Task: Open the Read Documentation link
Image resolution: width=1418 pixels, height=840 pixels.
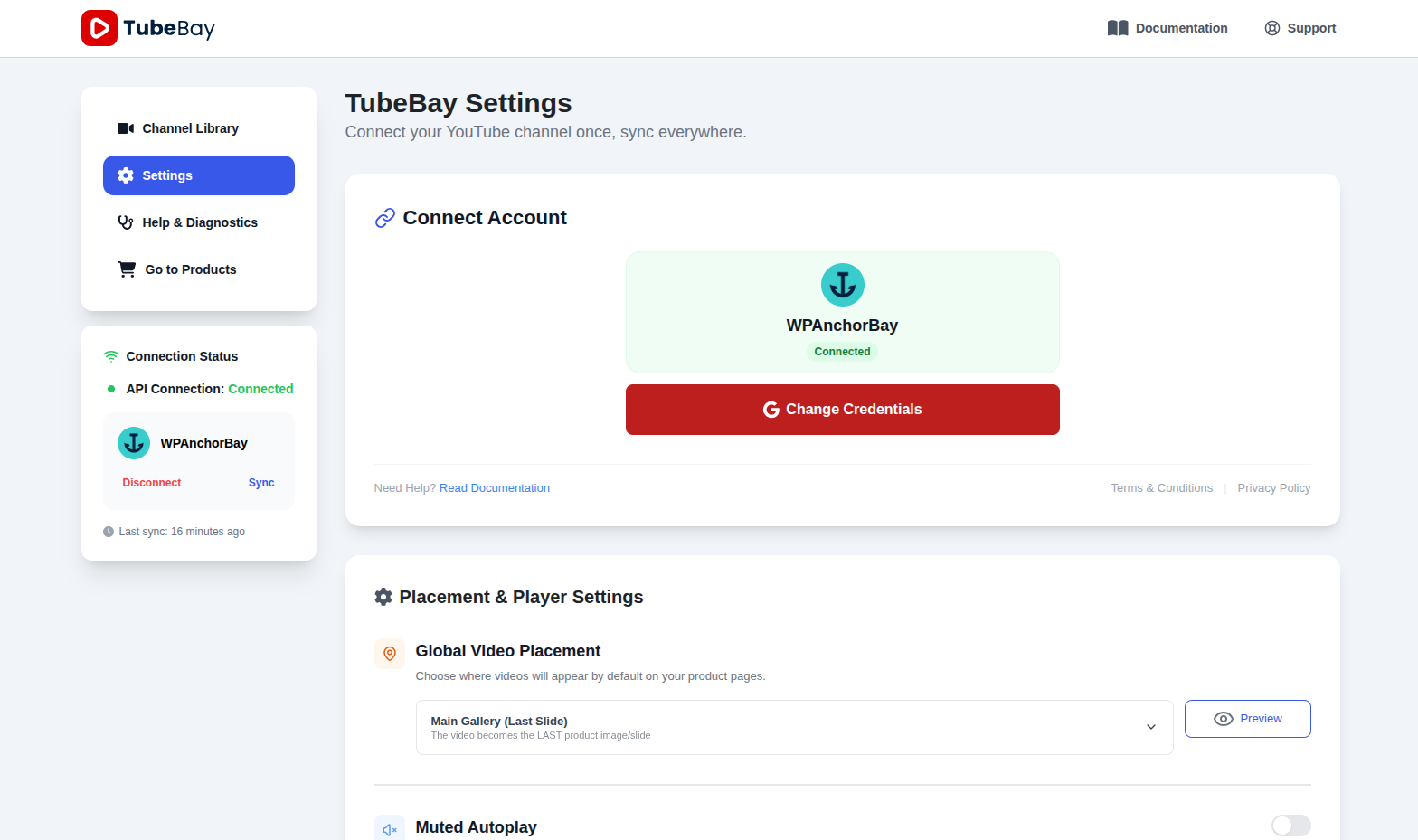Action: (495, 488)
